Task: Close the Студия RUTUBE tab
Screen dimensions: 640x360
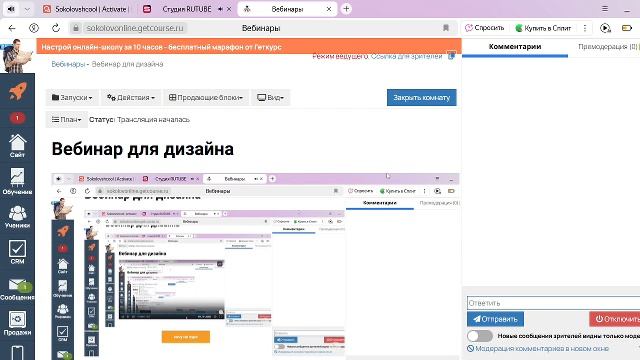Action: pos(229,9)
